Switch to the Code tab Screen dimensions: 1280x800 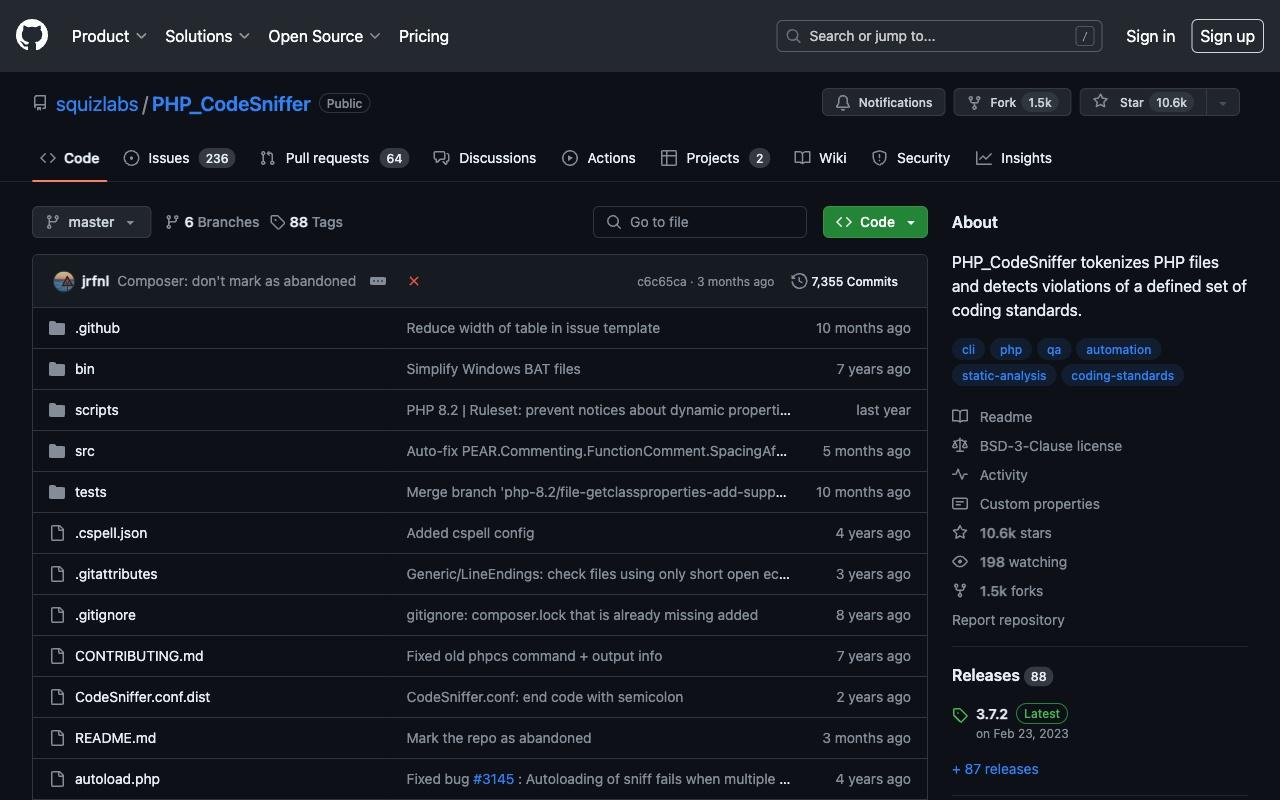click(70, 158)
